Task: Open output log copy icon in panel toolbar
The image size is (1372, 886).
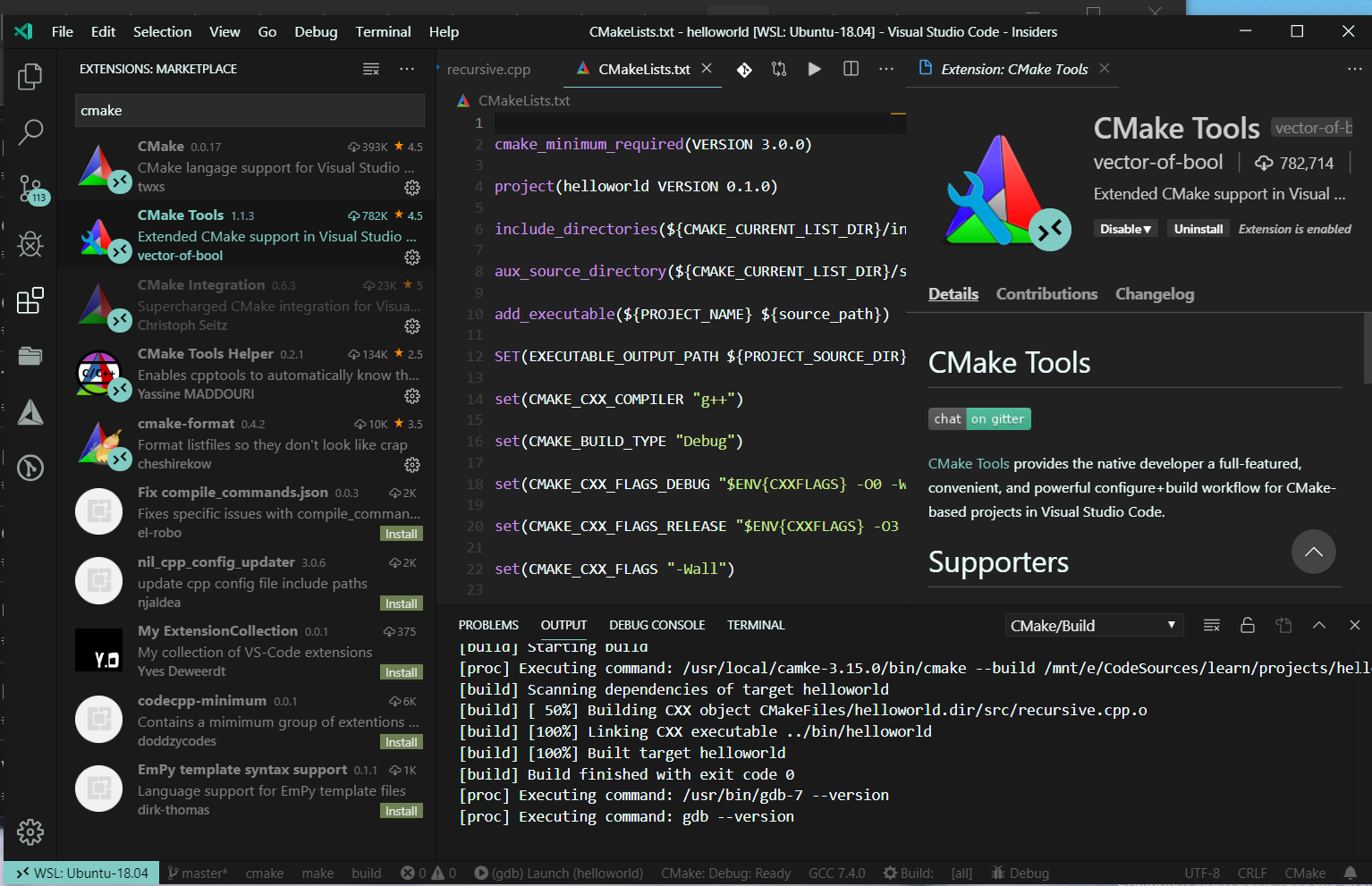Action: coord(1283,625)
